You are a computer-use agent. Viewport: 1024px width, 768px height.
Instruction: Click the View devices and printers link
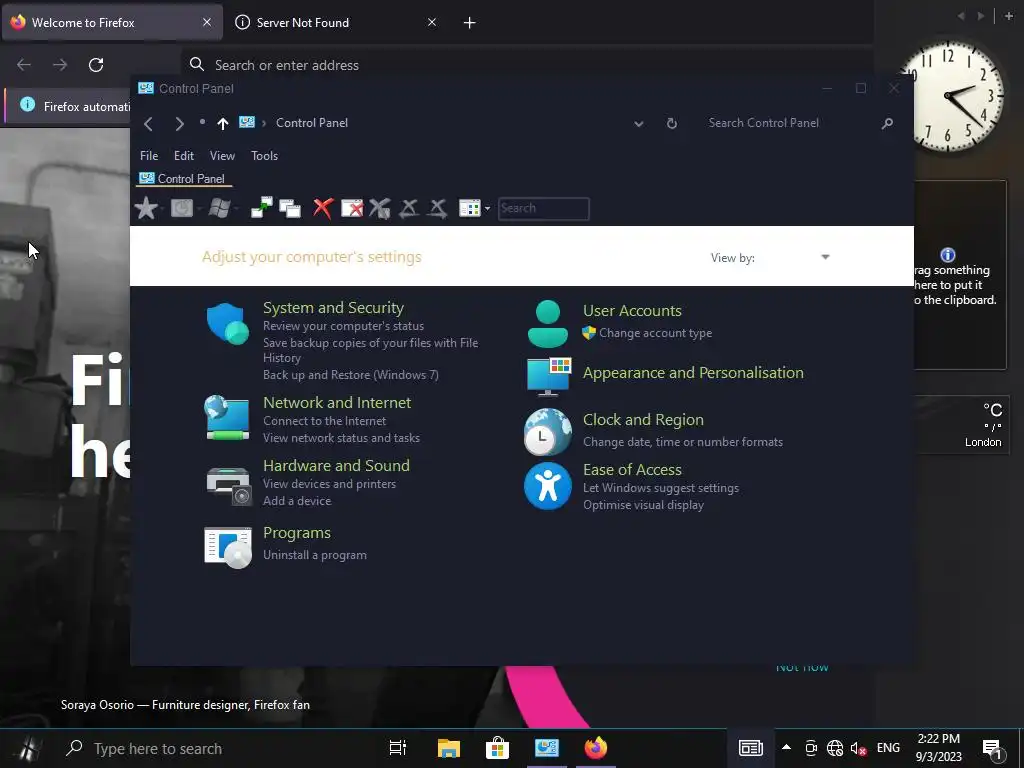(x=329, y=484)
